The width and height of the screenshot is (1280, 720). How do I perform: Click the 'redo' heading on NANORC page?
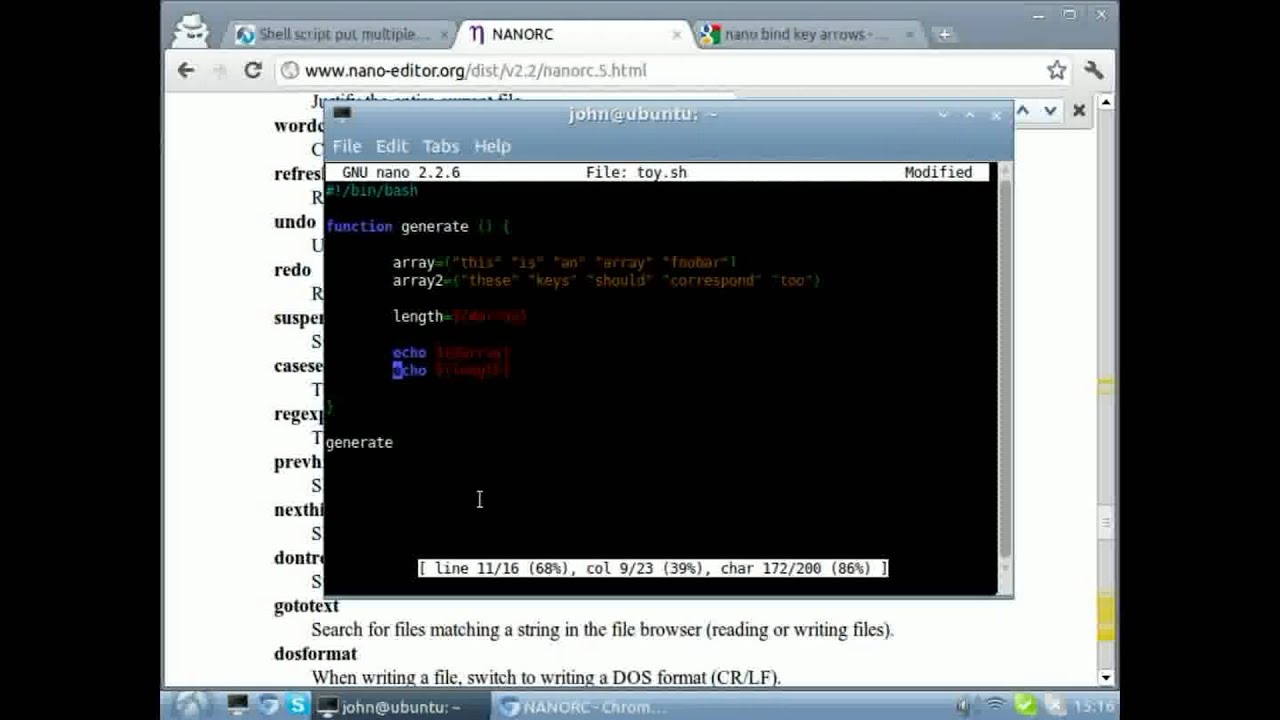(292, 270)
